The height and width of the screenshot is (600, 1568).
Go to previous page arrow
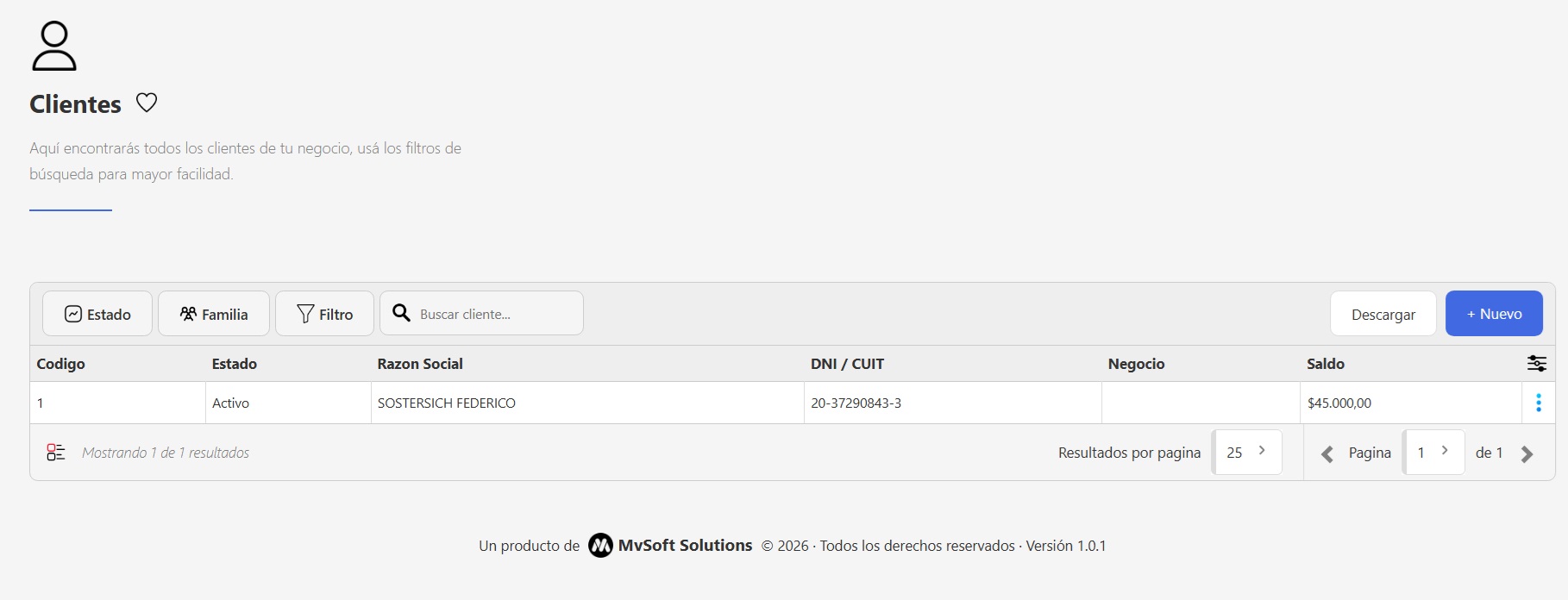pyautogui.click(x=1327, y=453)
